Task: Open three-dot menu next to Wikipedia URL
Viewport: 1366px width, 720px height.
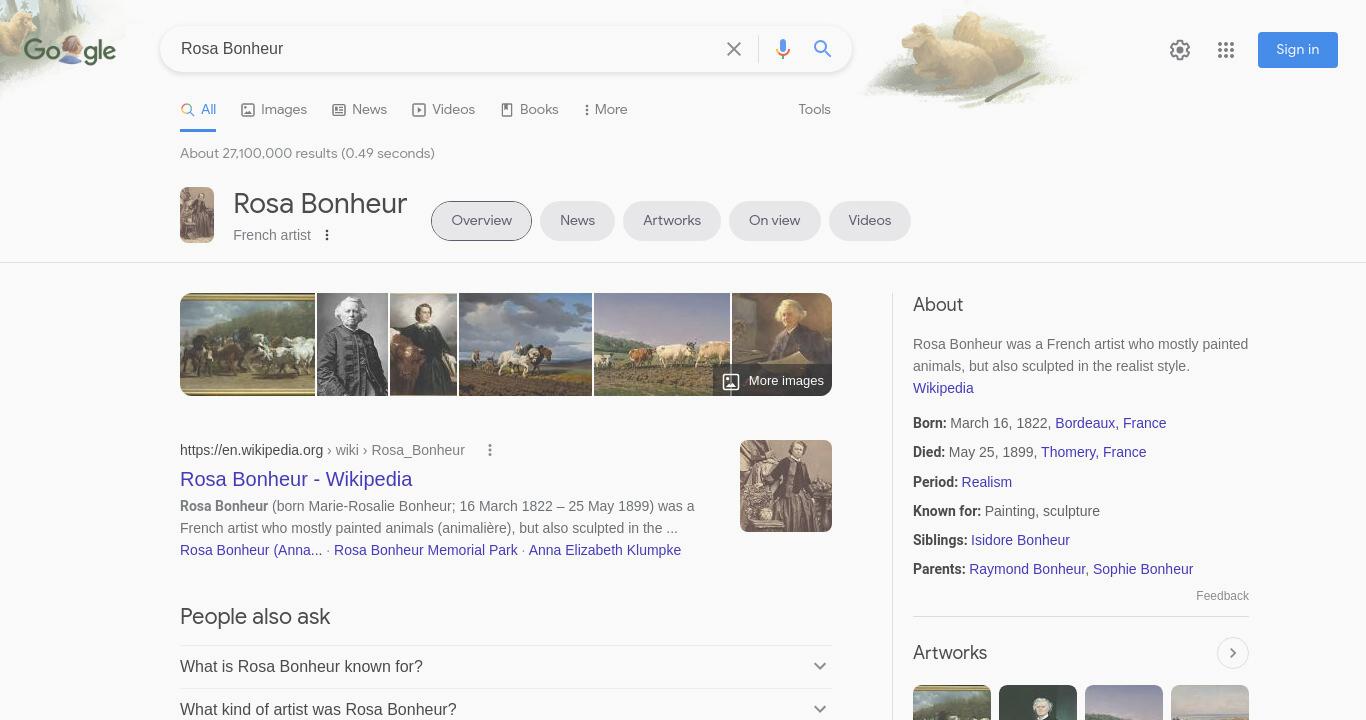Action: coord(490,450)
